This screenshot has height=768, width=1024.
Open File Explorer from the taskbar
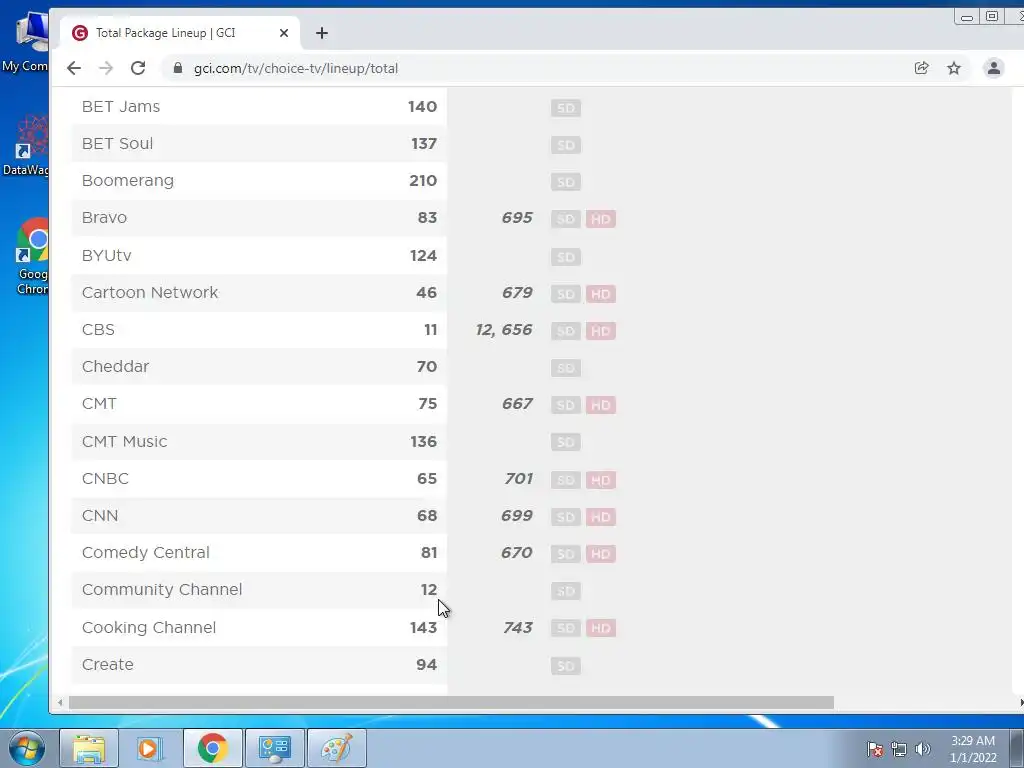pyautogui.click(x=89, y=748)
